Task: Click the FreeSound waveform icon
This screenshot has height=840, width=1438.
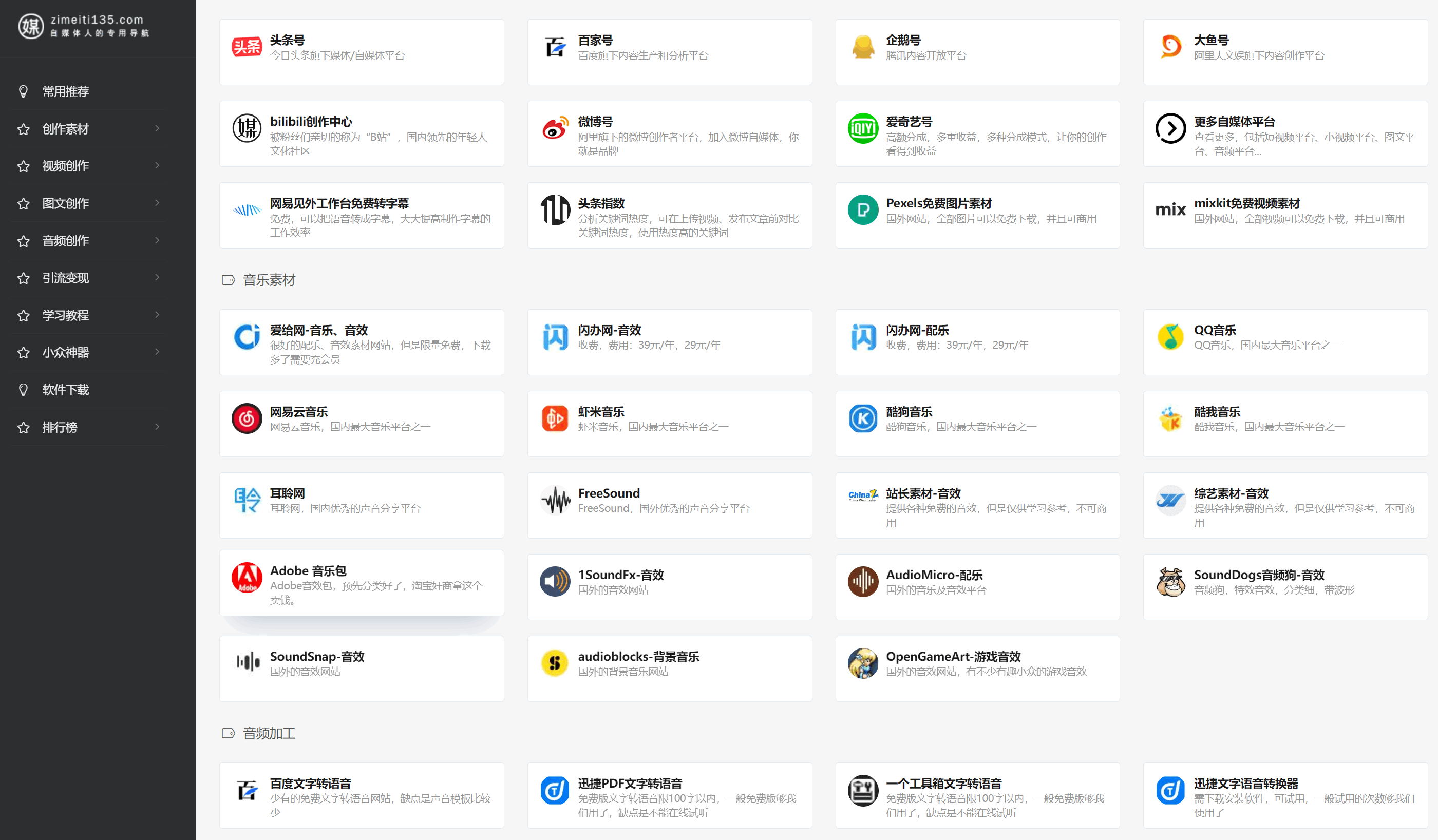Action: pyautogui.click(x=555, y=500)
